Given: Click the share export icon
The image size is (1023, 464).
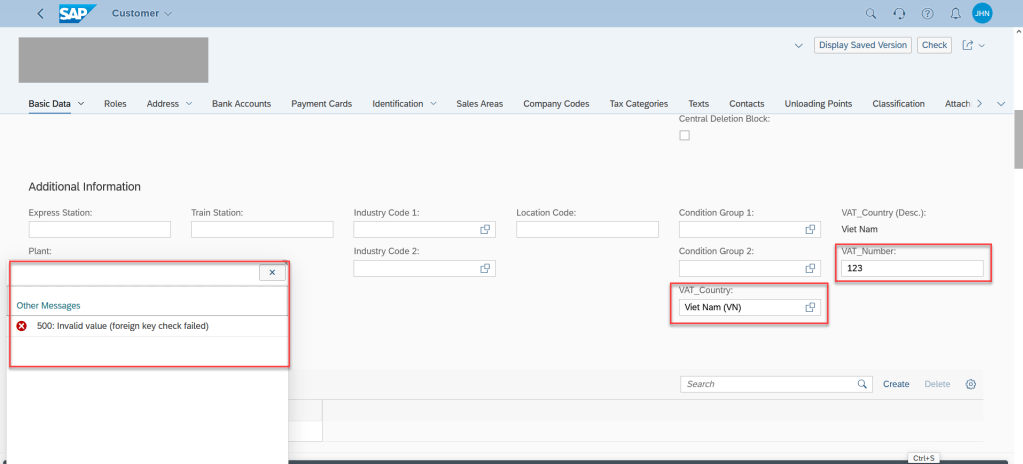Looking at the screenshot, I should (x=967, y=45).
